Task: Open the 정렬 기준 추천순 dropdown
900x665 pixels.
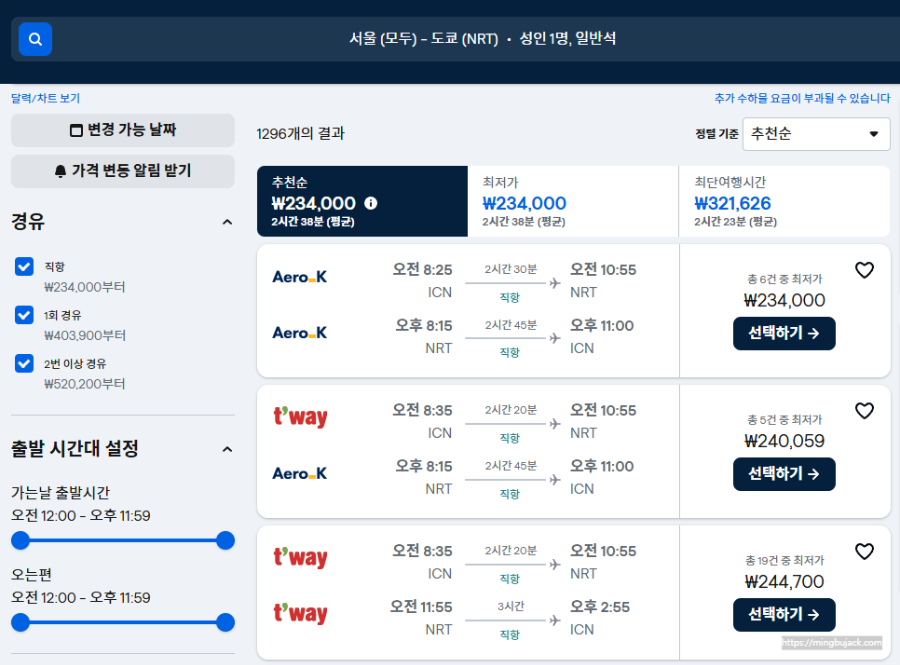Action: tap(816, 134)
